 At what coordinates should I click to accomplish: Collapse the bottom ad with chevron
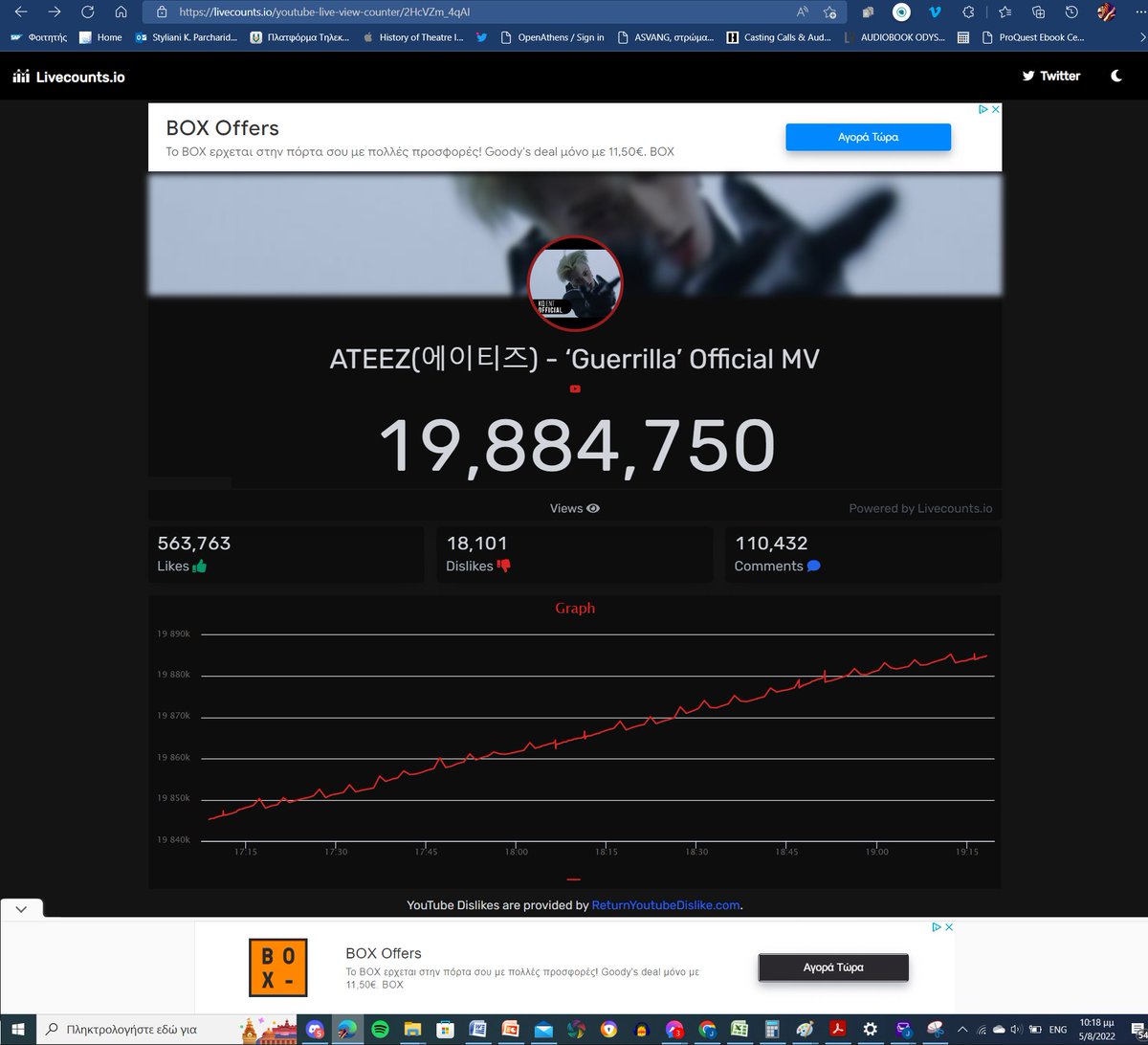click(x=21, y=909)
